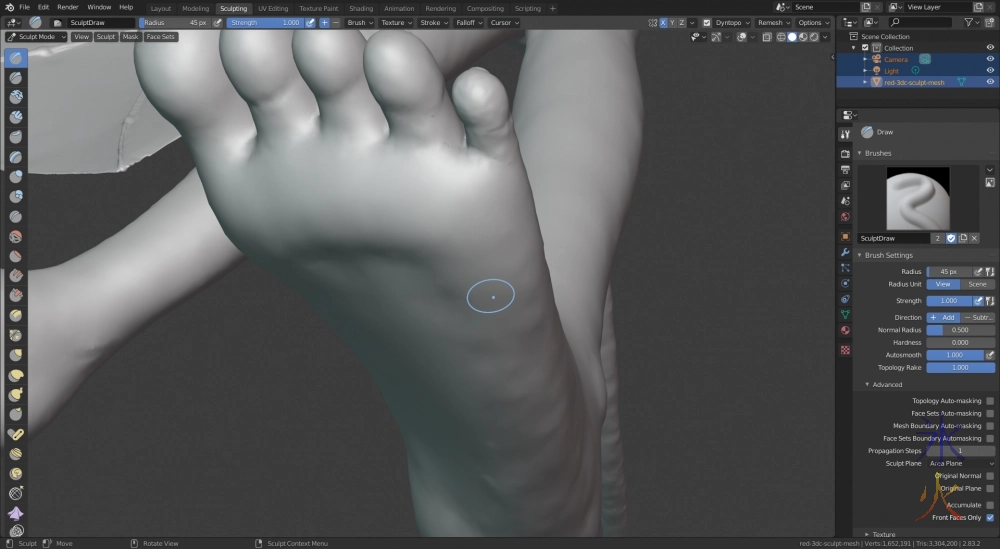Open the Render menu
This screenshot has height=549, width=1000.
[67, 7]
